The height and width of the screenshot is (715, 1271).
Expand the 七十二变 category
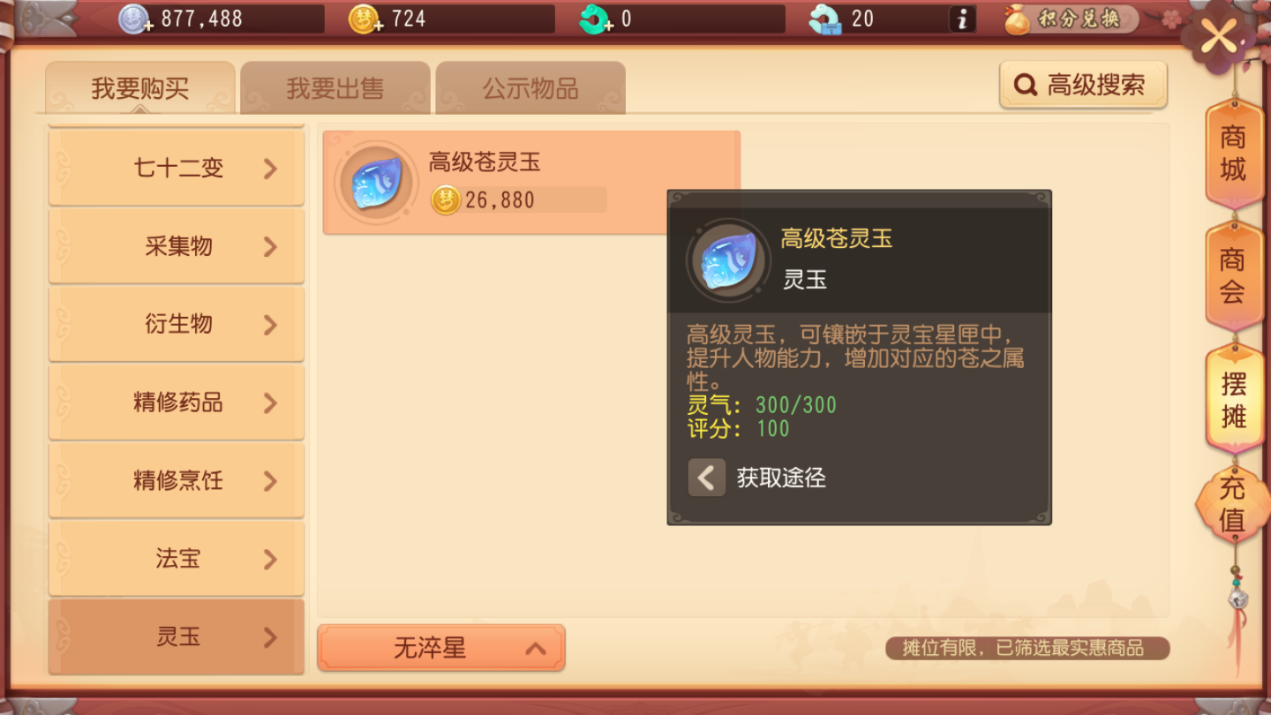pyautogui.click(x=176, y=168)
